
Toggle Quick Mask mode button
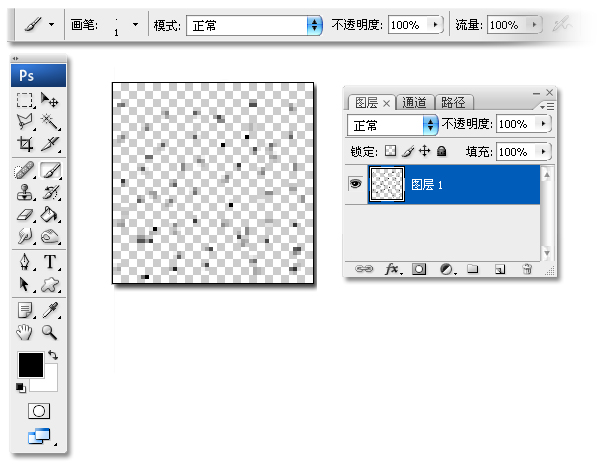[39, 411]
